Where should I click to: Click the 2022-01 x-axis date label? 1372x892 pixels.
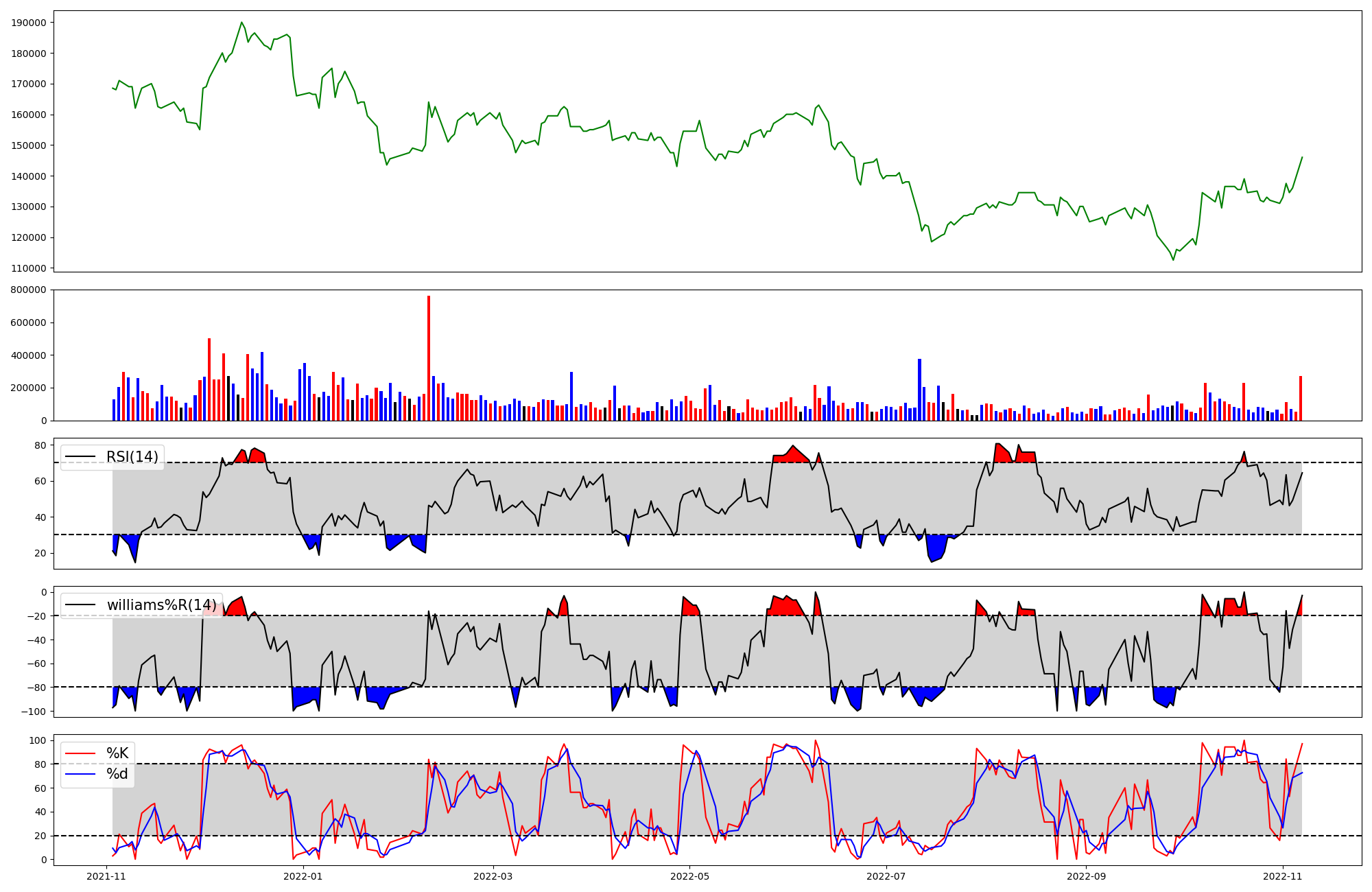point(303,876)
